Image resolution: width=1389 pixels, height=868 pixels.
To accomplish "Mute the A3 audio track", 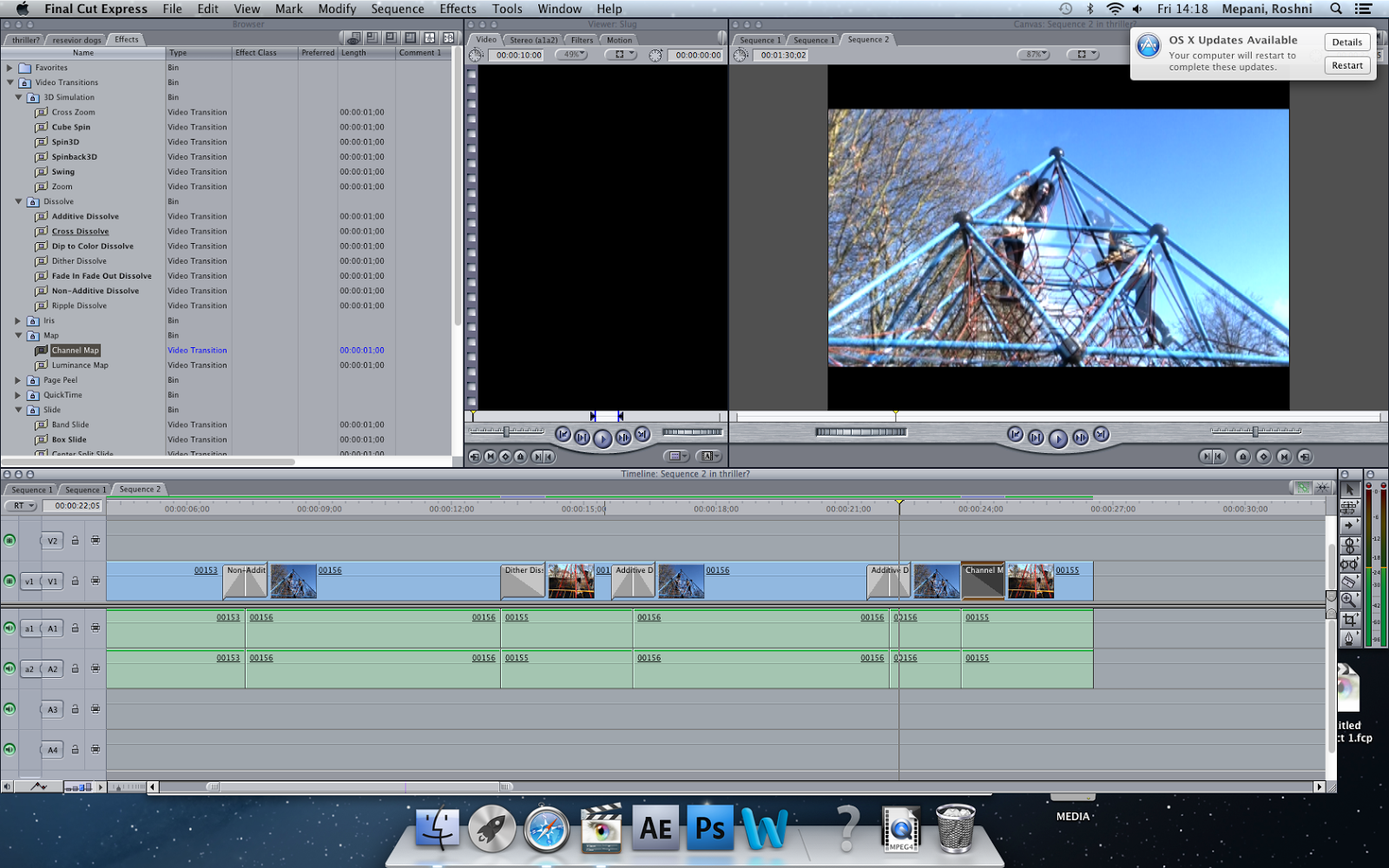I will [x=10, y=709].
